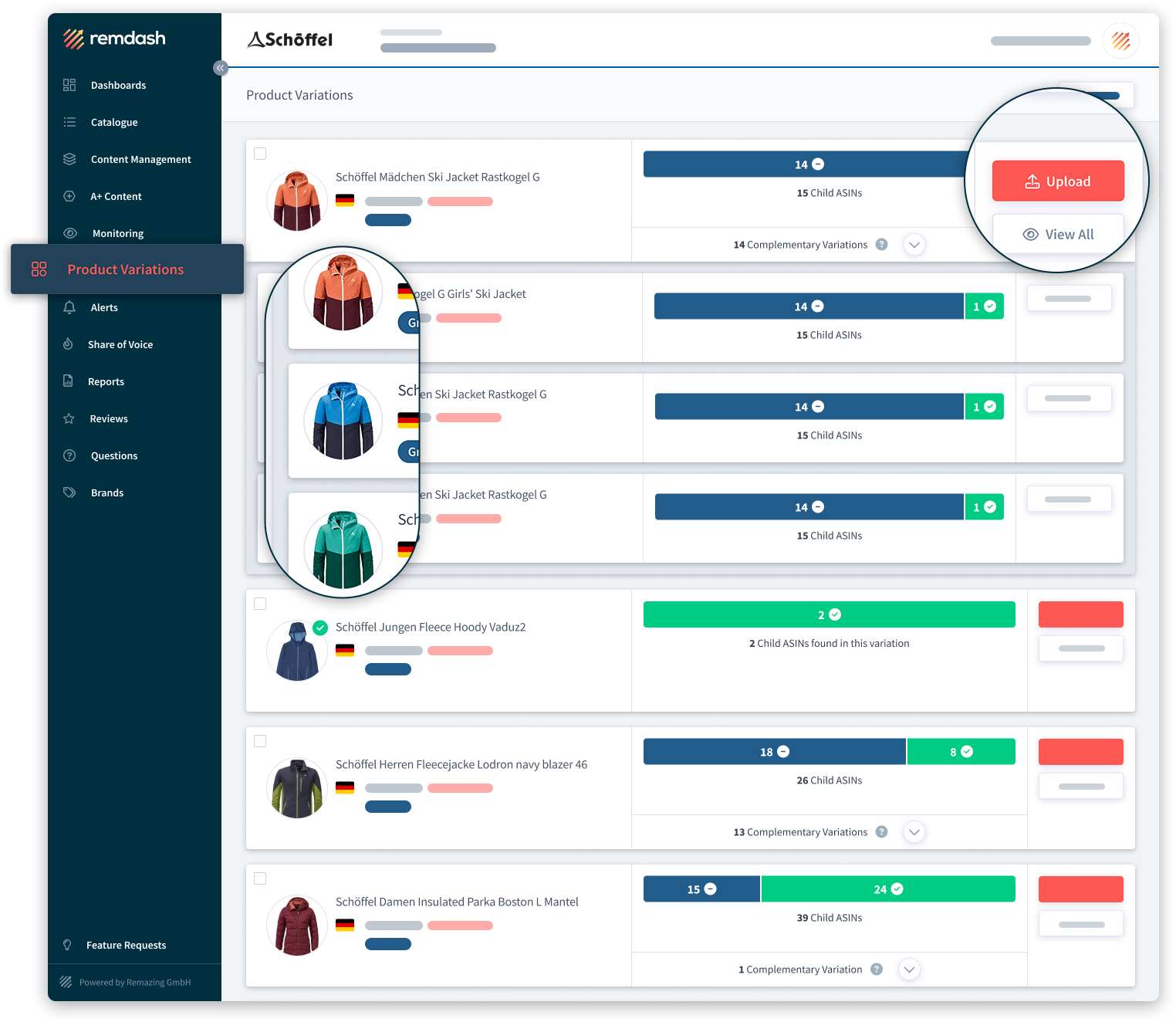Screen dimensions: 1176x1022
Task: Check the box for Herren Fleecejacke Lodron
Action: [260, 741]
